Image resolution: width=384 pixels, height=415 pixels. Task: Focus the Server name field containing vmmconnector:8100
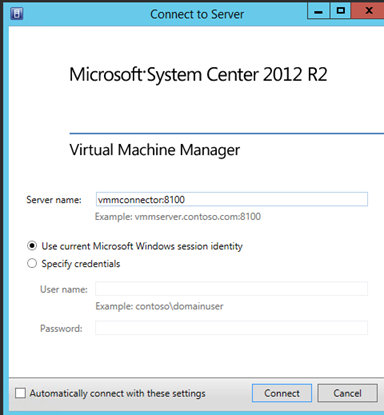point(232,199)
